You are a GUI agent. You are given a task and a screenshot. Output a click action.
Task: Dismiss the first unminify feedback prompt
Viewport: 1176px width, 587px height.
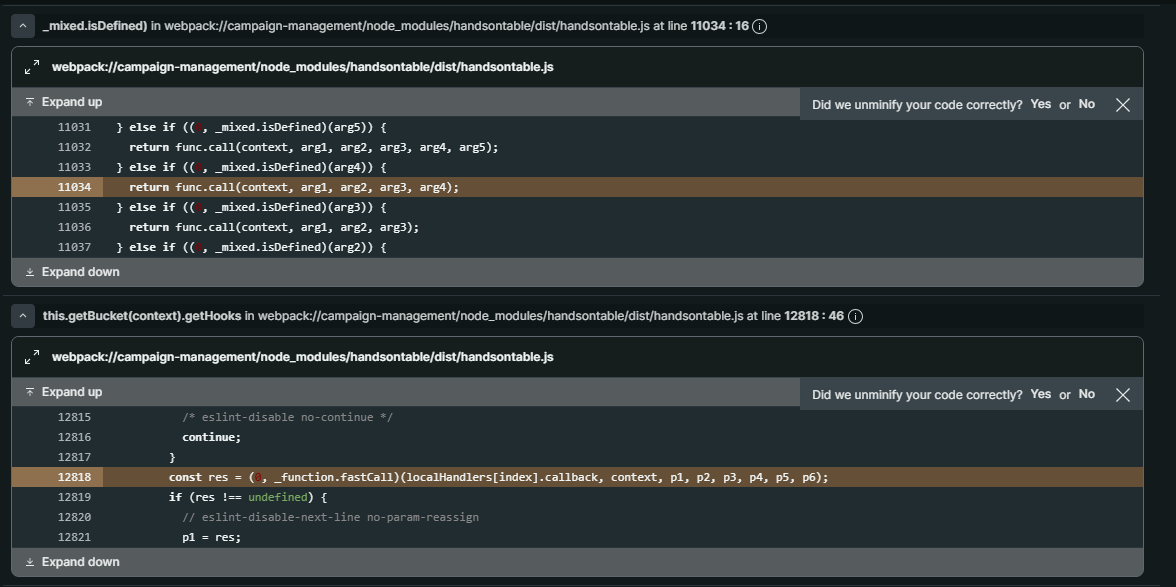[x=1122, y=105]
